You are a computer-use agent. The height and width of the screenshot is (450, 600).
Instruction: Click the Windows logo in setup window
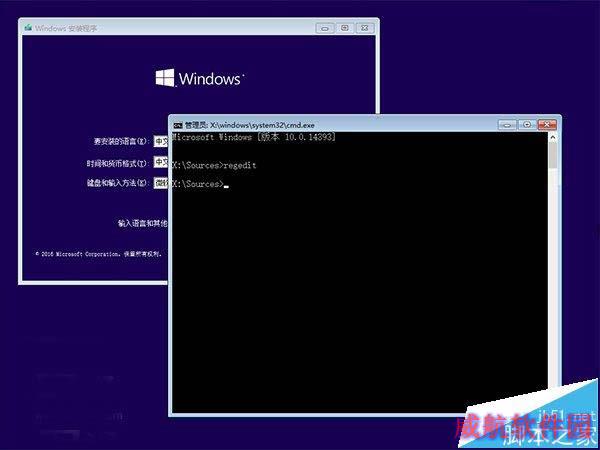(x=200, y=78)
